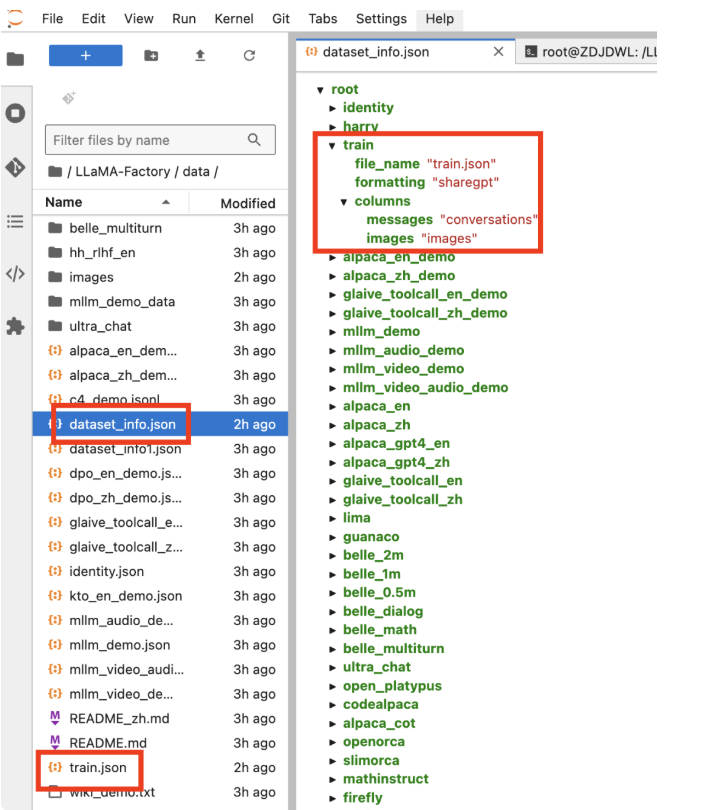Select the ultra_chat folder in file list

(161, 326)
